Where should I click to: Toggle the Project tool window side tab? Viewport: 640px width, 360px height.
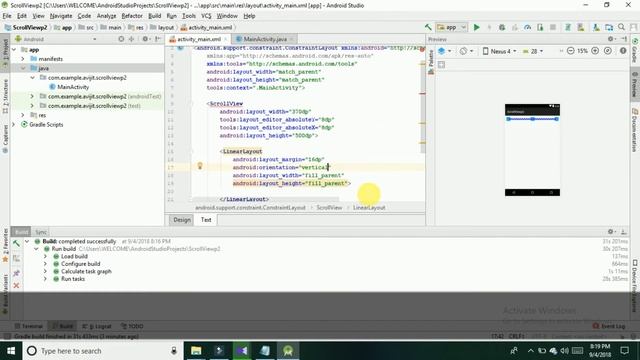click(x=5, y=53)
